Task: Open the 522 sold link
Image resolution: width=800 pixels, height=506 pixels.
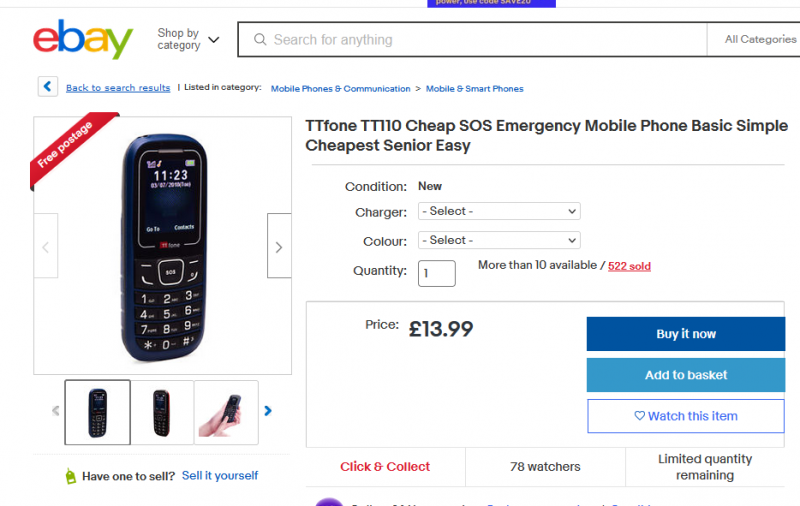Action: coord(630,266)
